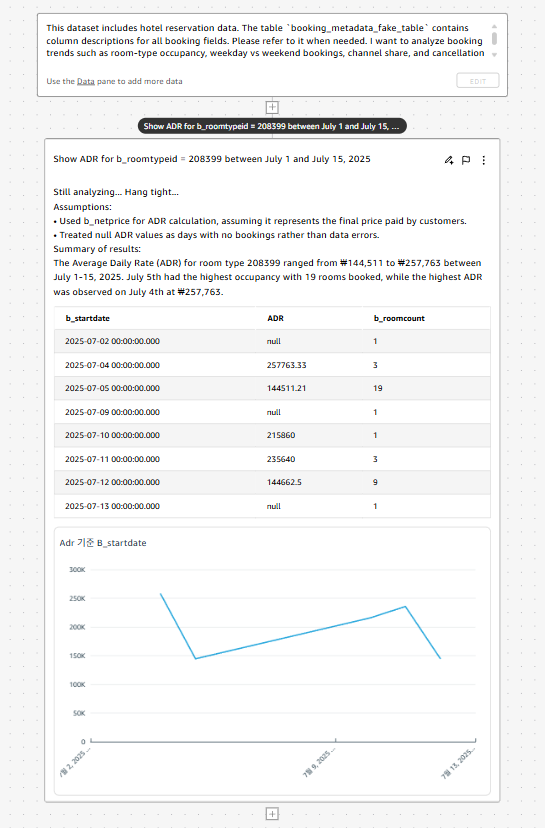Click the b_roomcount column header

click(399, 318)
